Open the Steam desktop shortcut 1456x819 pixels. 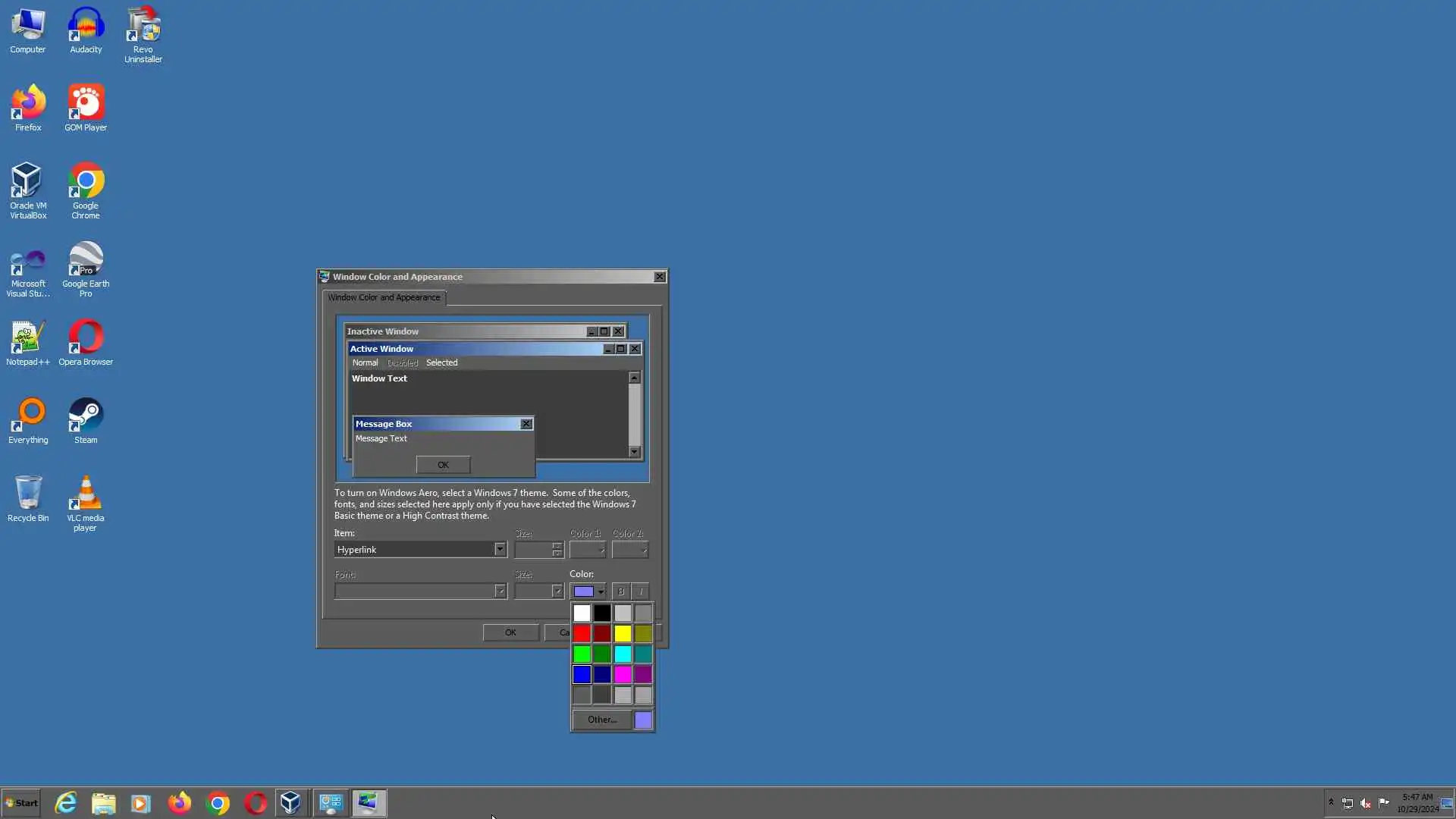(86, 421)
